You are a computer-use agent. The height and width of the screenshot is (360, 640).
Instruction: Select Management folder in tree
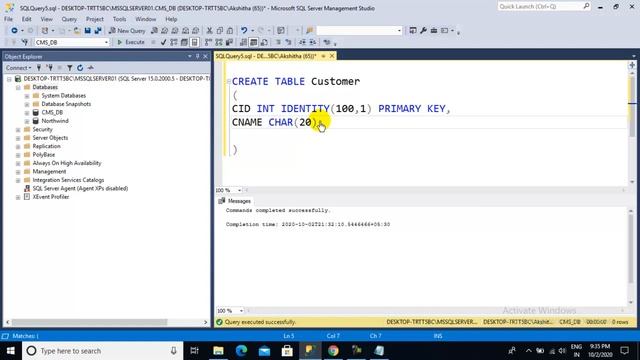49,171
